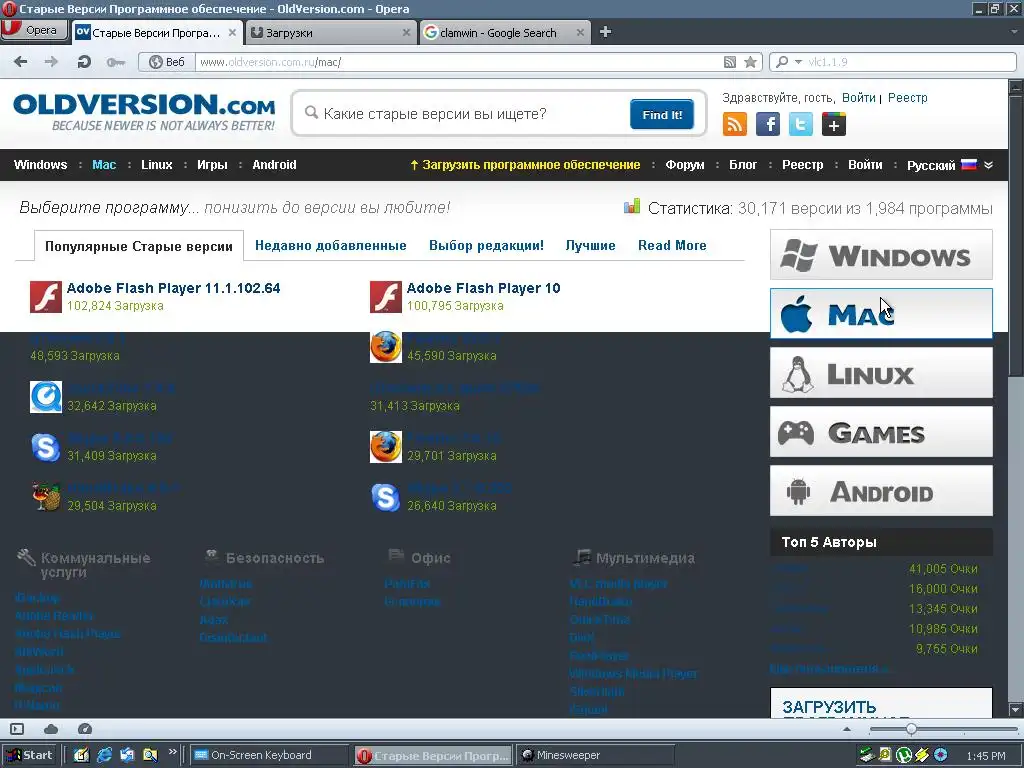Select the Выбор редакции! tab

(486, 246)
